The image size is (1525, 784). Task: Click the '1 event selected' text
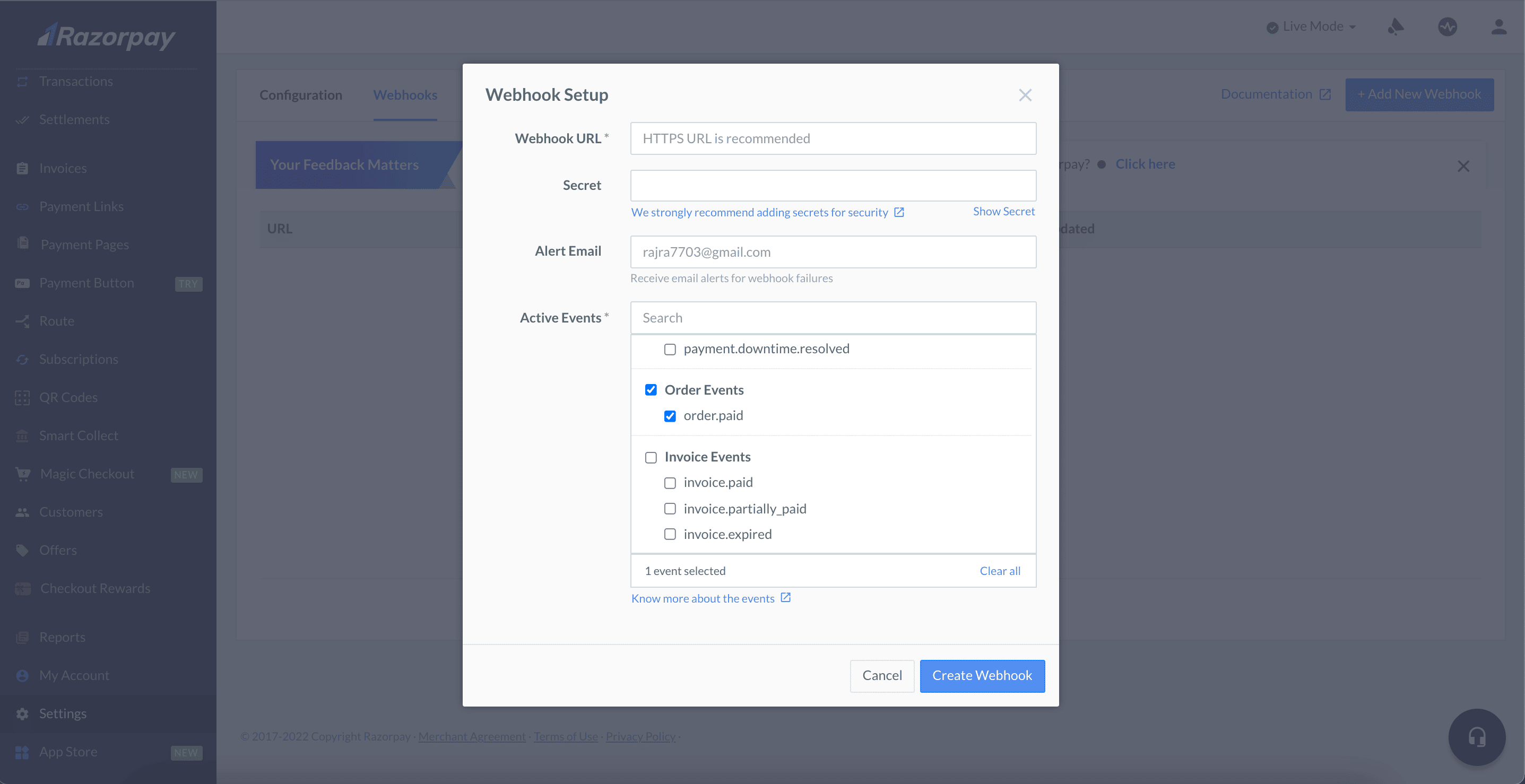(685, 571)
